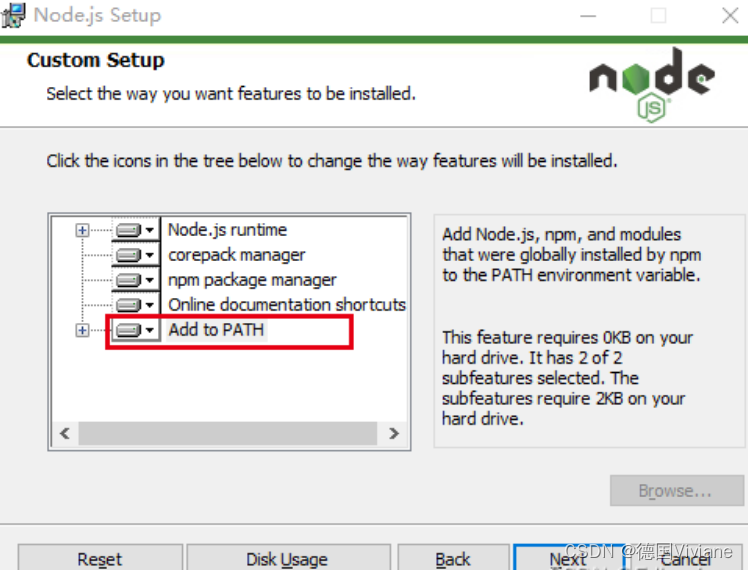Open install-mode dropdown for Node.js runtime

pos(135,230)
